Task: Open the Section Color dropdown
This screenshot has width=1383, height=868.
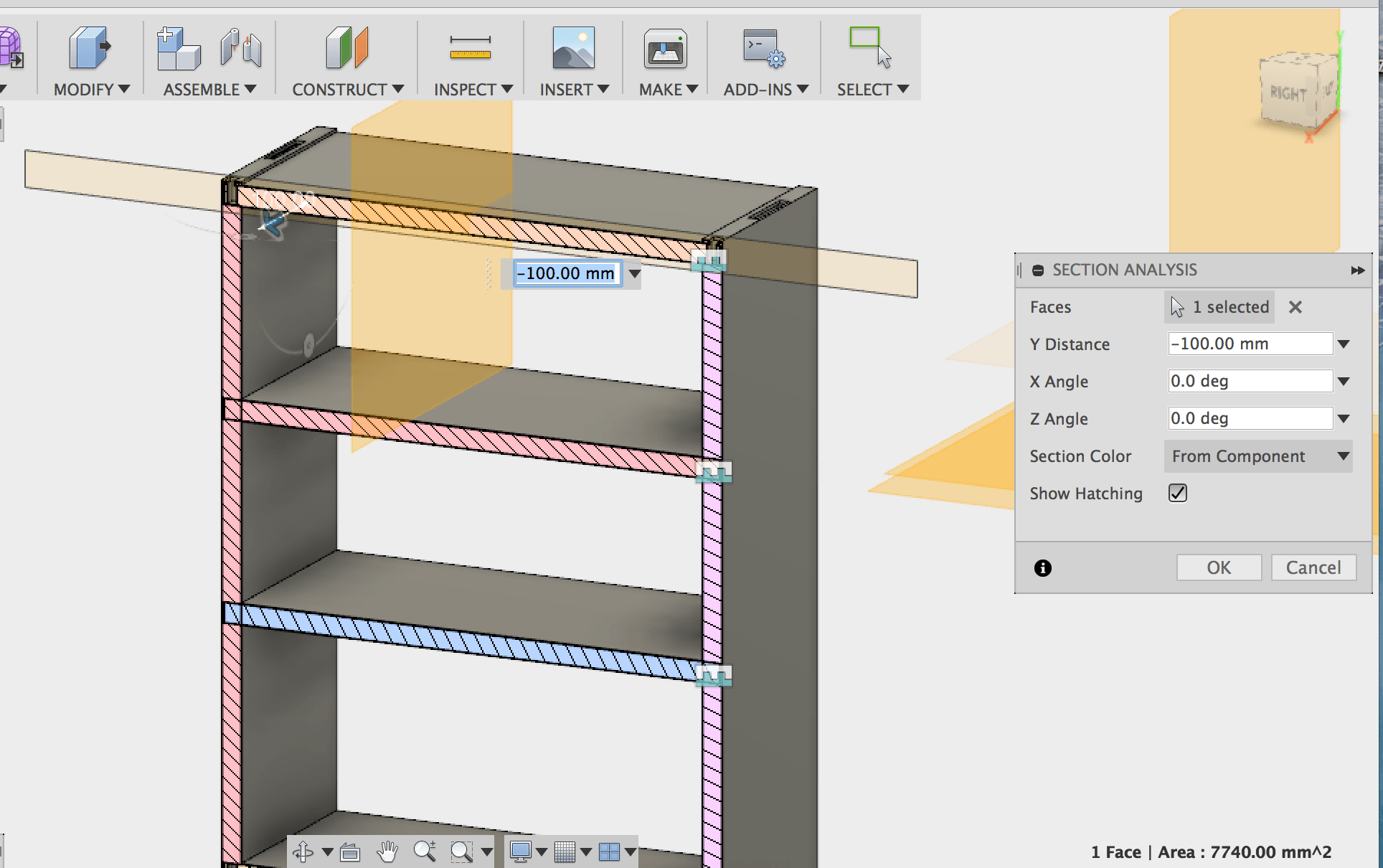Action: pyautogui.click(x=1258, y=456)
